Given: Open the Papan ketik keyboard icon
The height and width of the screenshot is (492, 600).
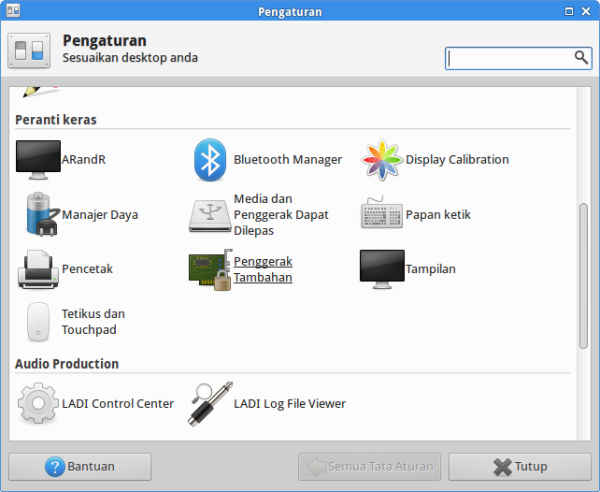Looking at the screenshot, I should [x=381, y=214].
